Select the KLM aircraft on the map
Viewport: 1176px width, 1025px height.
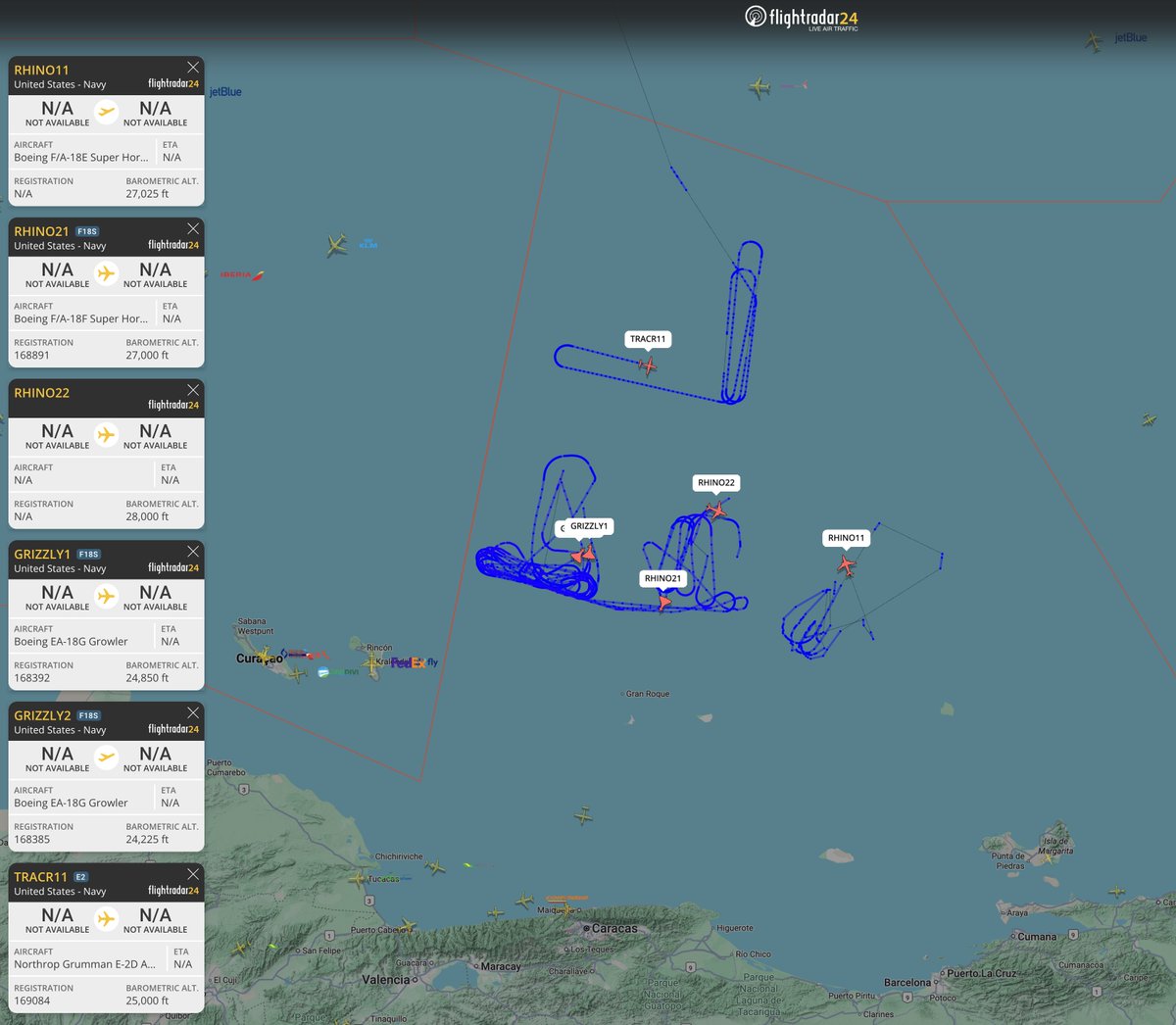point(337,244)
